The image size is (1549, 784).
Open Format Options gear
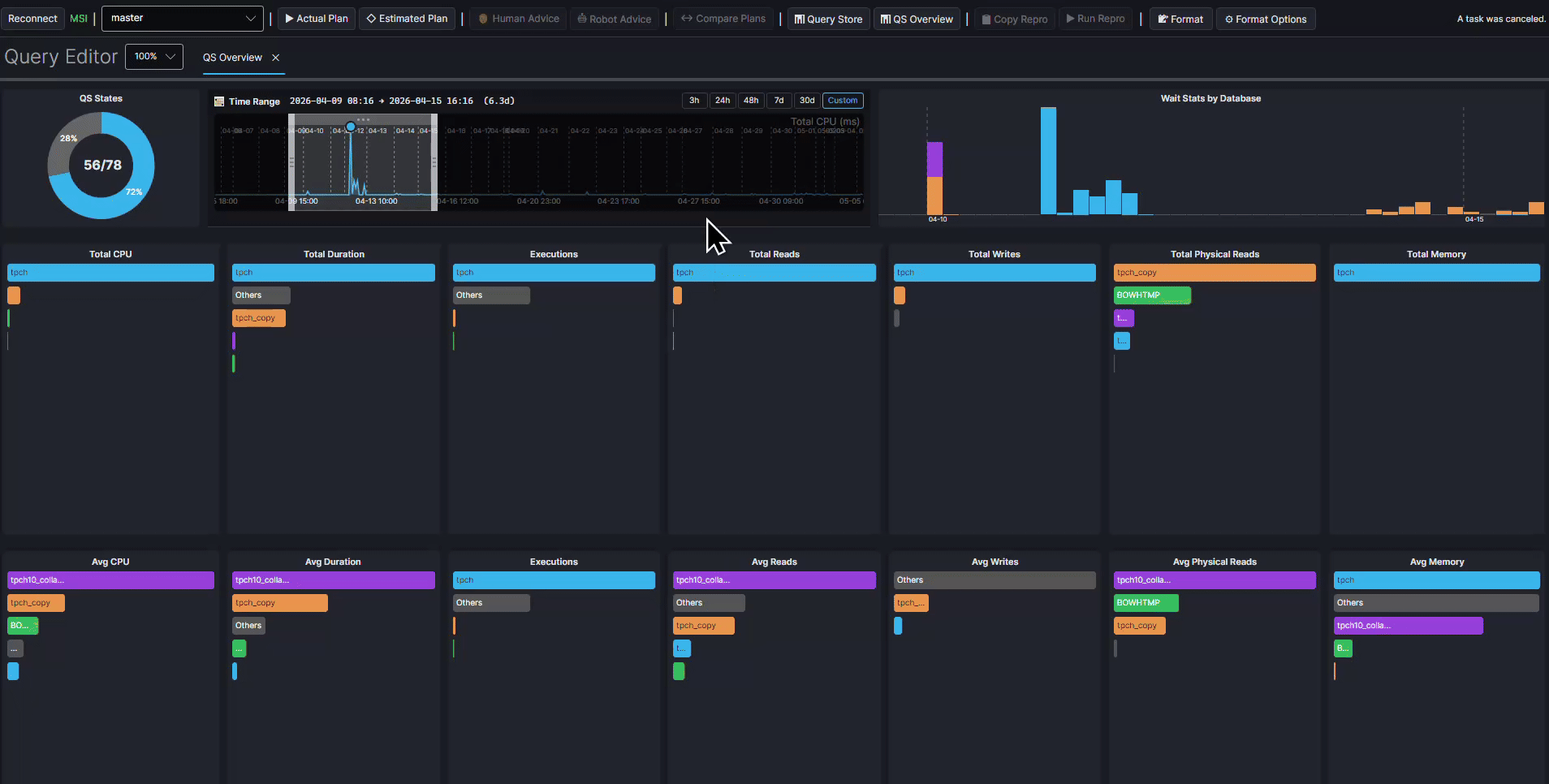coord(1266,19)
